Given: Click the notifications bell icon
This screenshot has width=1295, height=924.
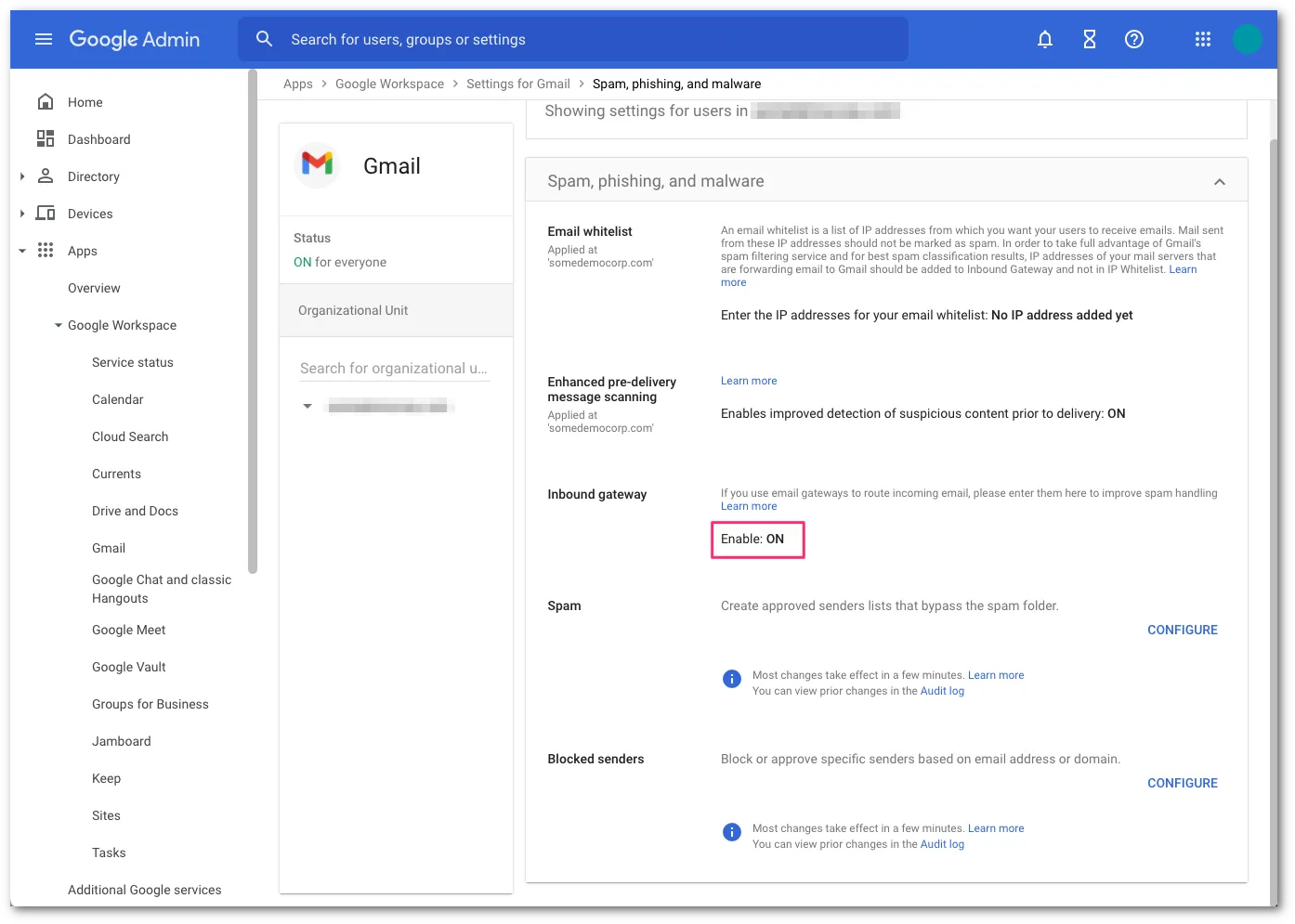Looking at the screenshot, I should point(1045,39).
